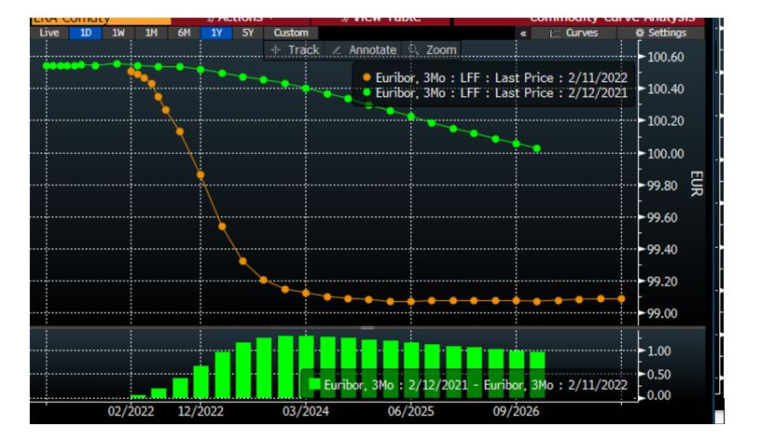Viewport: 760px width, 440px height.
Task: Click the 02/2022 x-axis date label
Action: click(130, 411)
